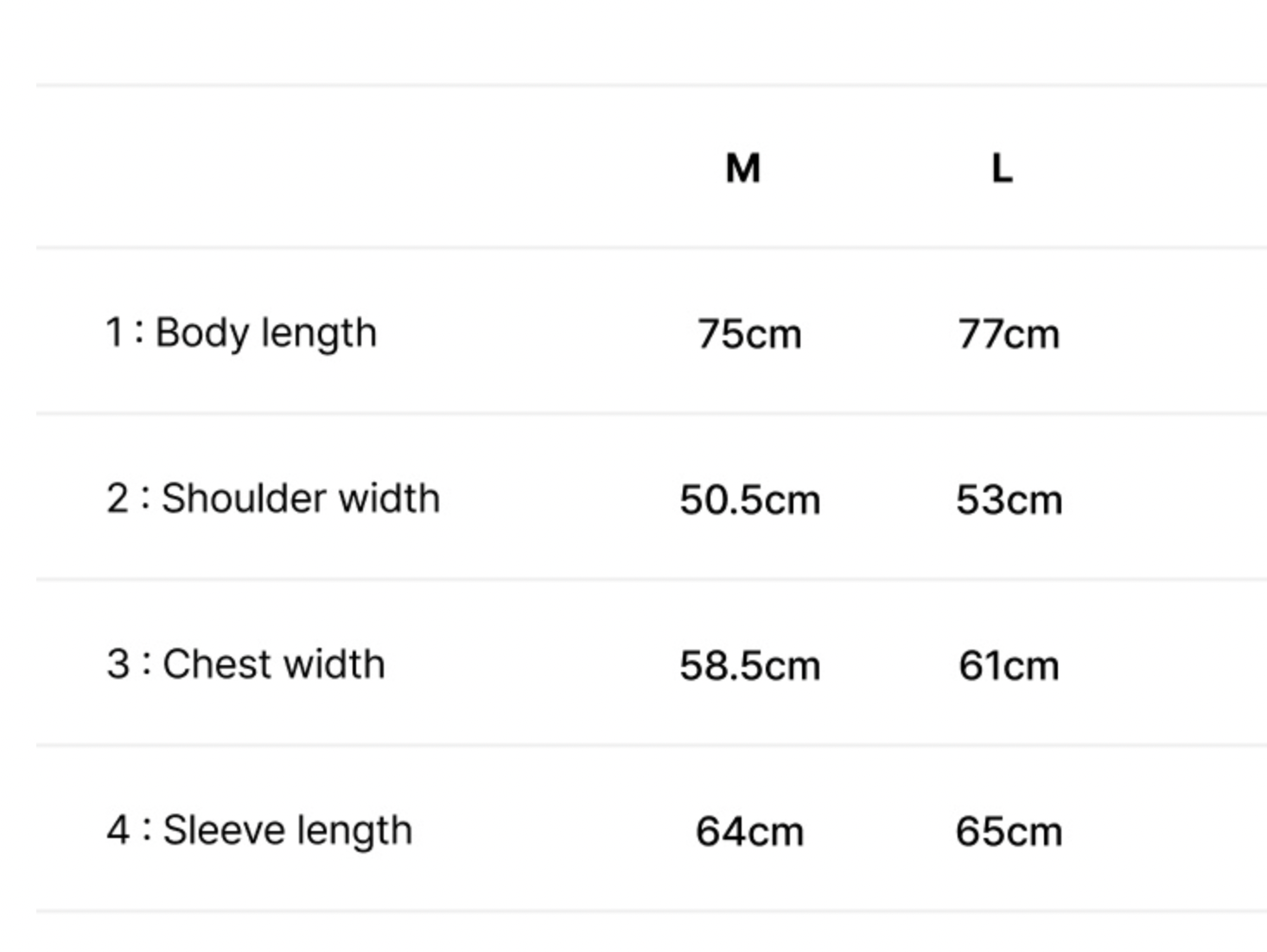The height and width of the screenshot is (952, 1267).
Task: Click the number 1 before Body length
Action: click(x=114, y=333)
